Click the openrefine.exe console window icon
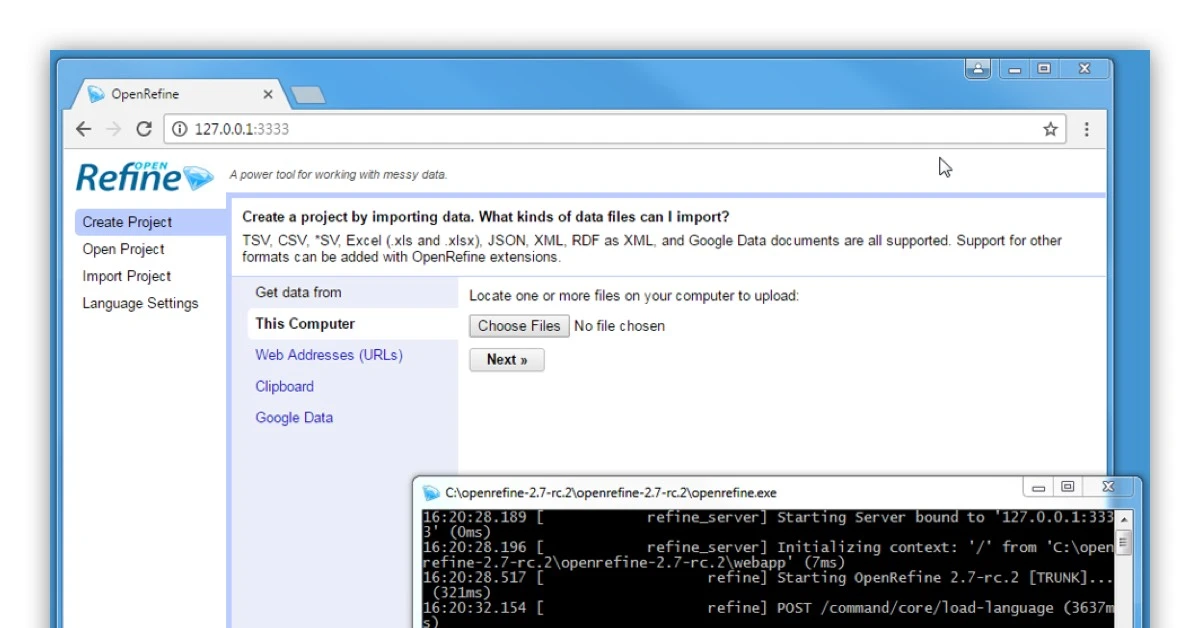This screenshot has width=1200, height=628. coord(431,492)
